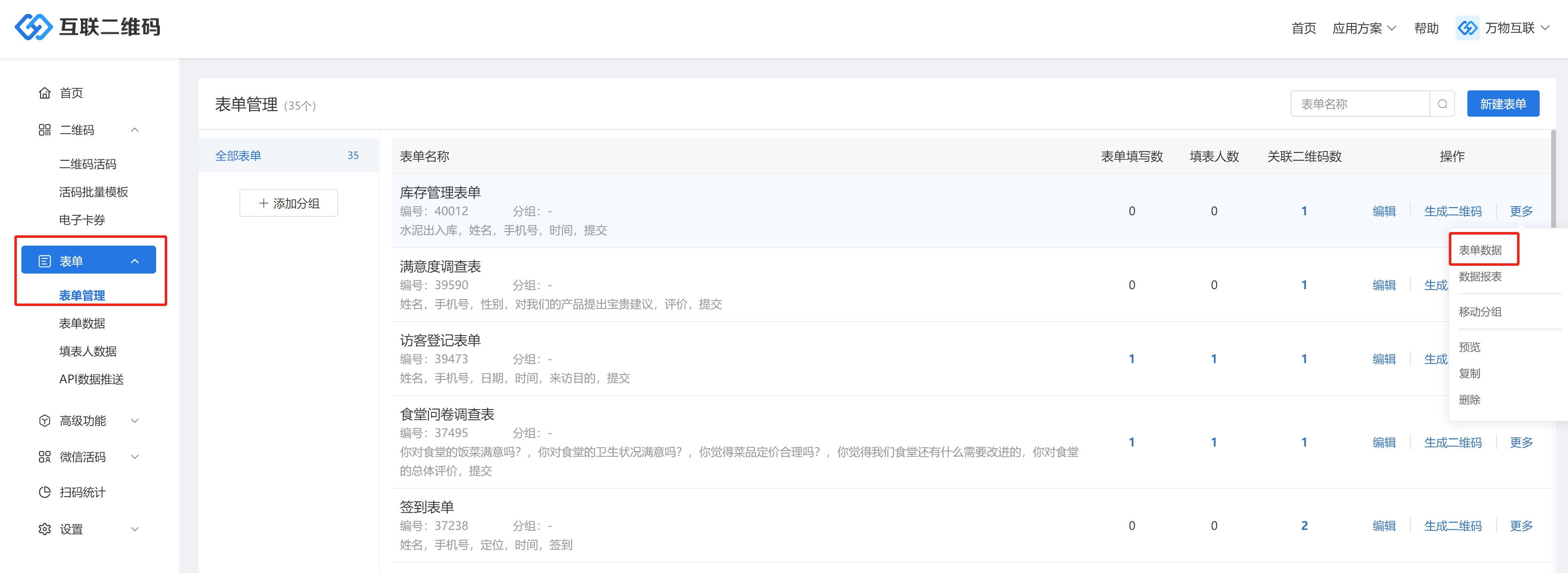
Task: Click 生成二维码 for 库存管理表单
Action: tap(1452, 211)
